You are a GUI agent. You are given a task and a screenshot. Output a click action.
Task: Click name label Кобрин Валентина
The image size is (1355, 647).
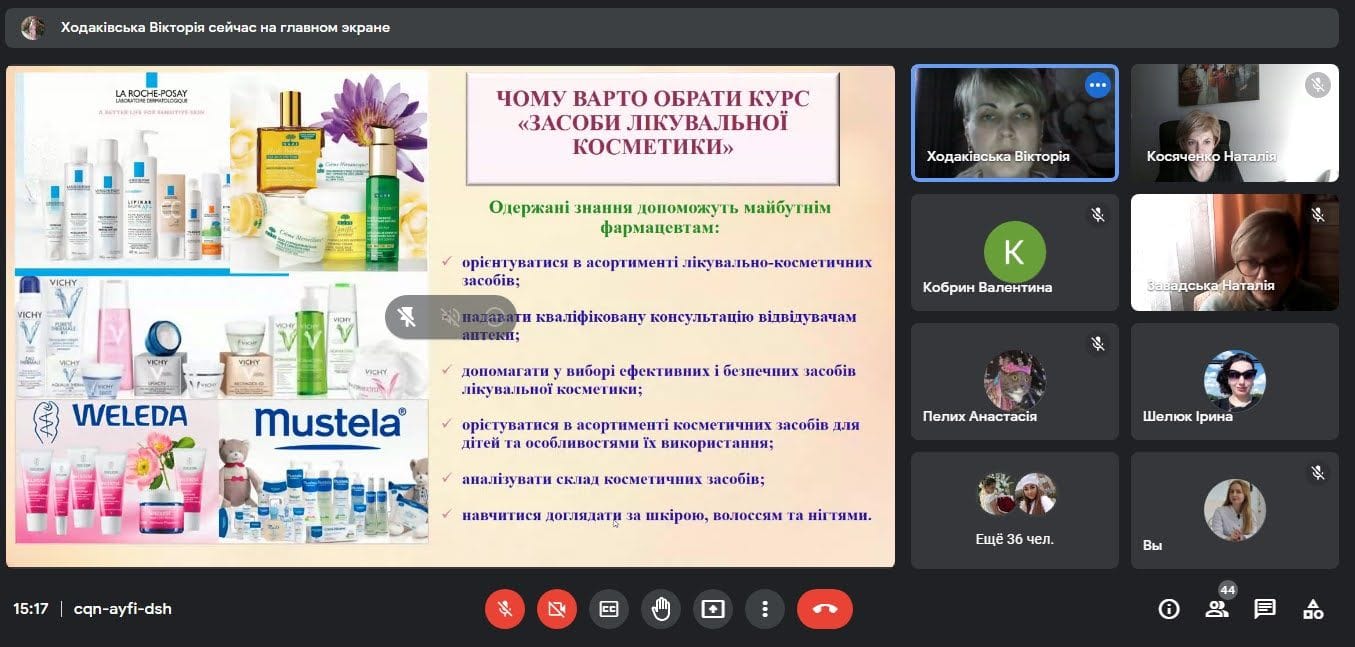click(987, 287)
